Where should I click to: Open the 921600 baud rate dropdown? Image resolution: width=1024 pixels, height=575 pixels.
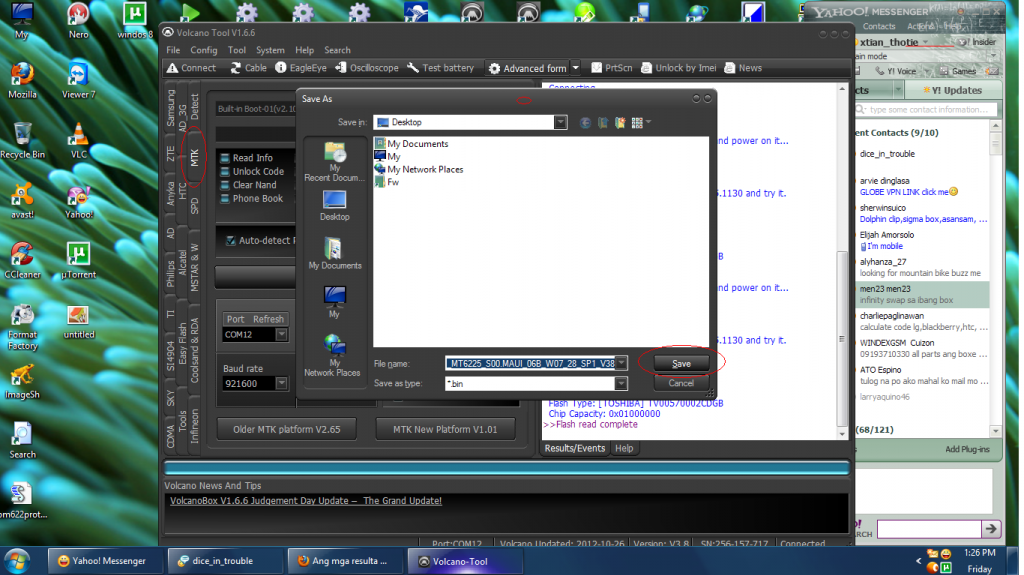[x=281, y=384]
